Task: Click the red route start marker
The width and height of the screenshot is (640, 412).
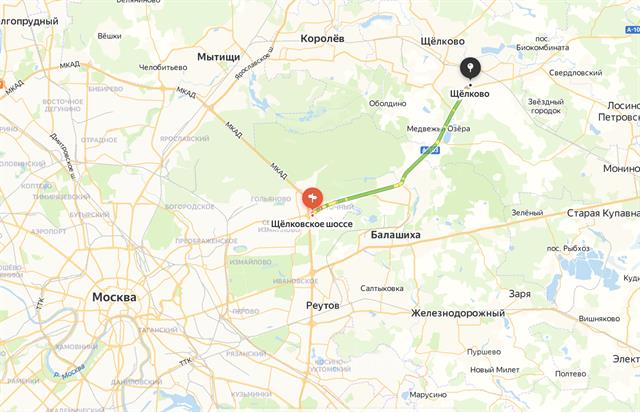Action: (x=312, y=199)
